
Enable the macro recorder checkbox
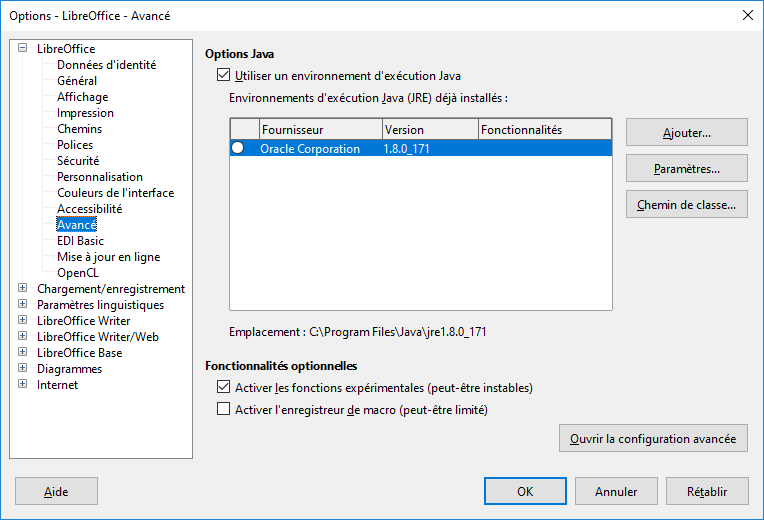click(223, 409)
